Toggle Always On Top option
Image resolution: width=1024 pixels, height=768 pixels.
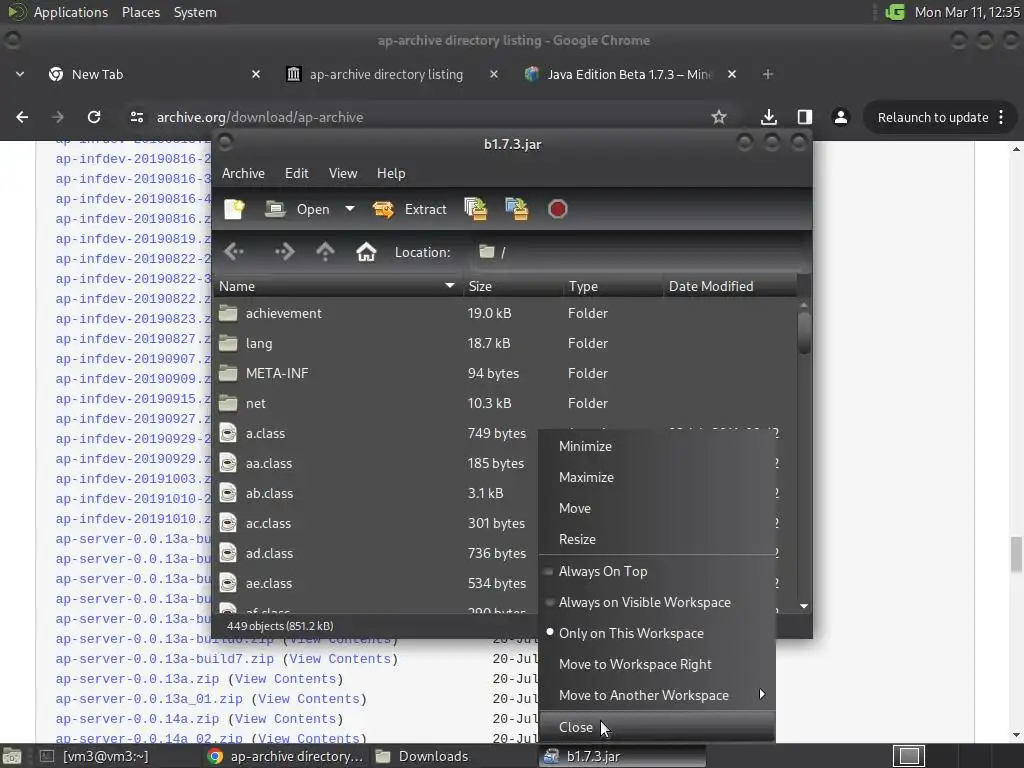point(657,571)
